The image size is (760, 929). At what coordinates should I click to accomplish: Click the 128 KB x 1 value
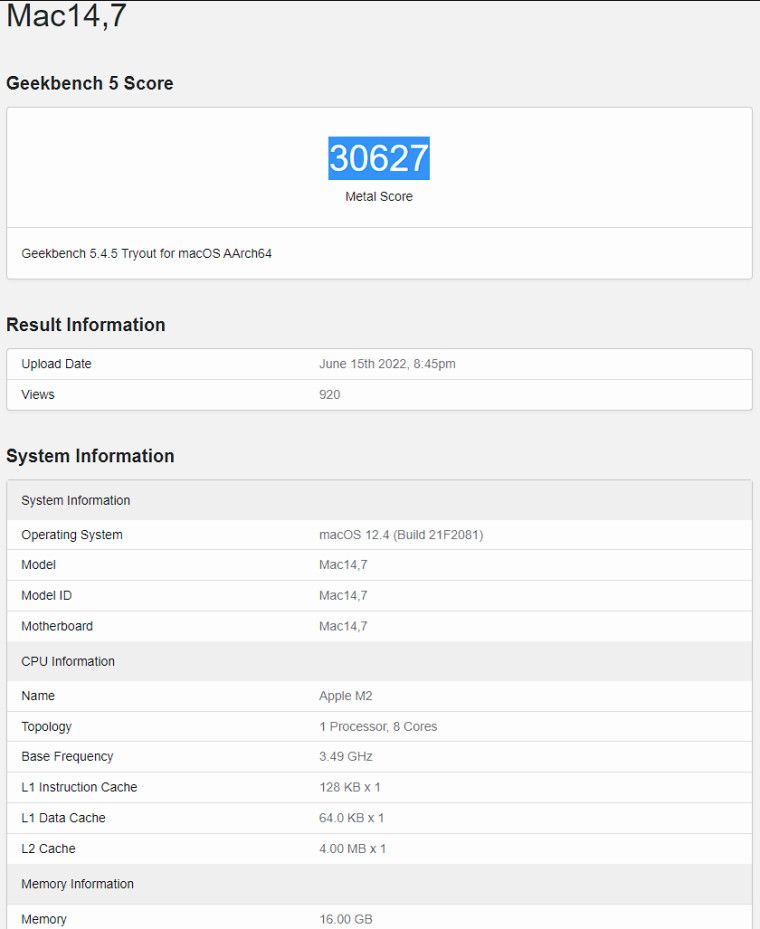[349, 787]
